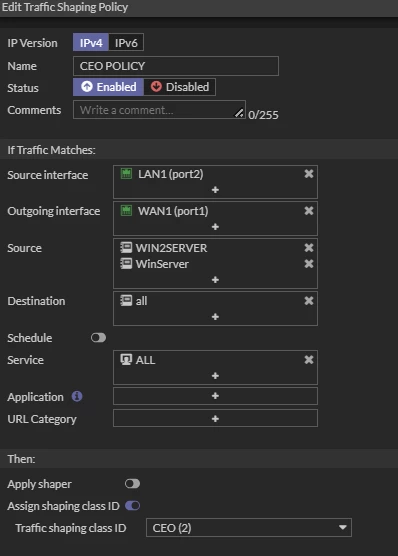This screenshot has width=398, height=556.
Task: Remove LAN1 (port2) from Source interface
Action: (309, 174)
